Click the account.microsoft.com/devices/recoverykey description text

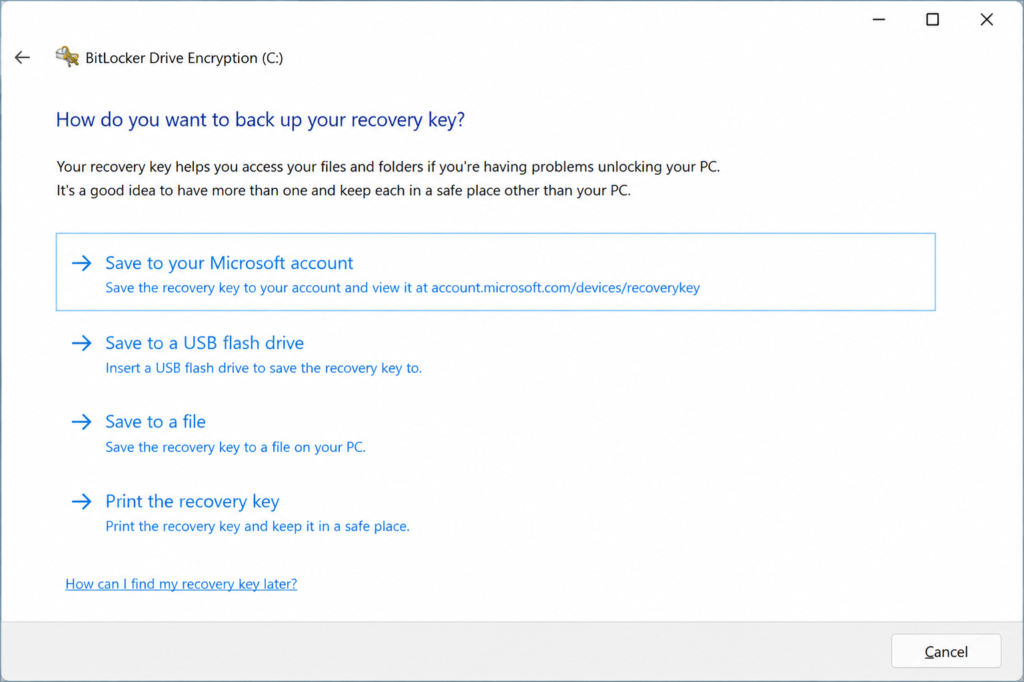tap(402, 288)
